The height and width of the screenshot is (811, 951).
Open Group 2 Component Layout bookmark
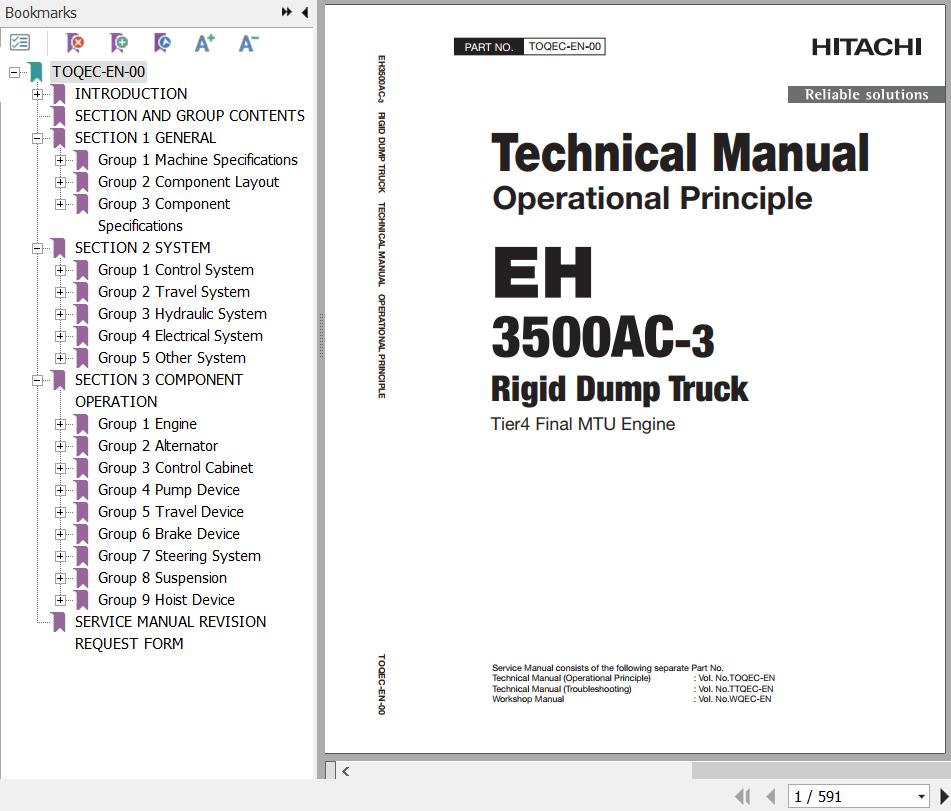189,182
